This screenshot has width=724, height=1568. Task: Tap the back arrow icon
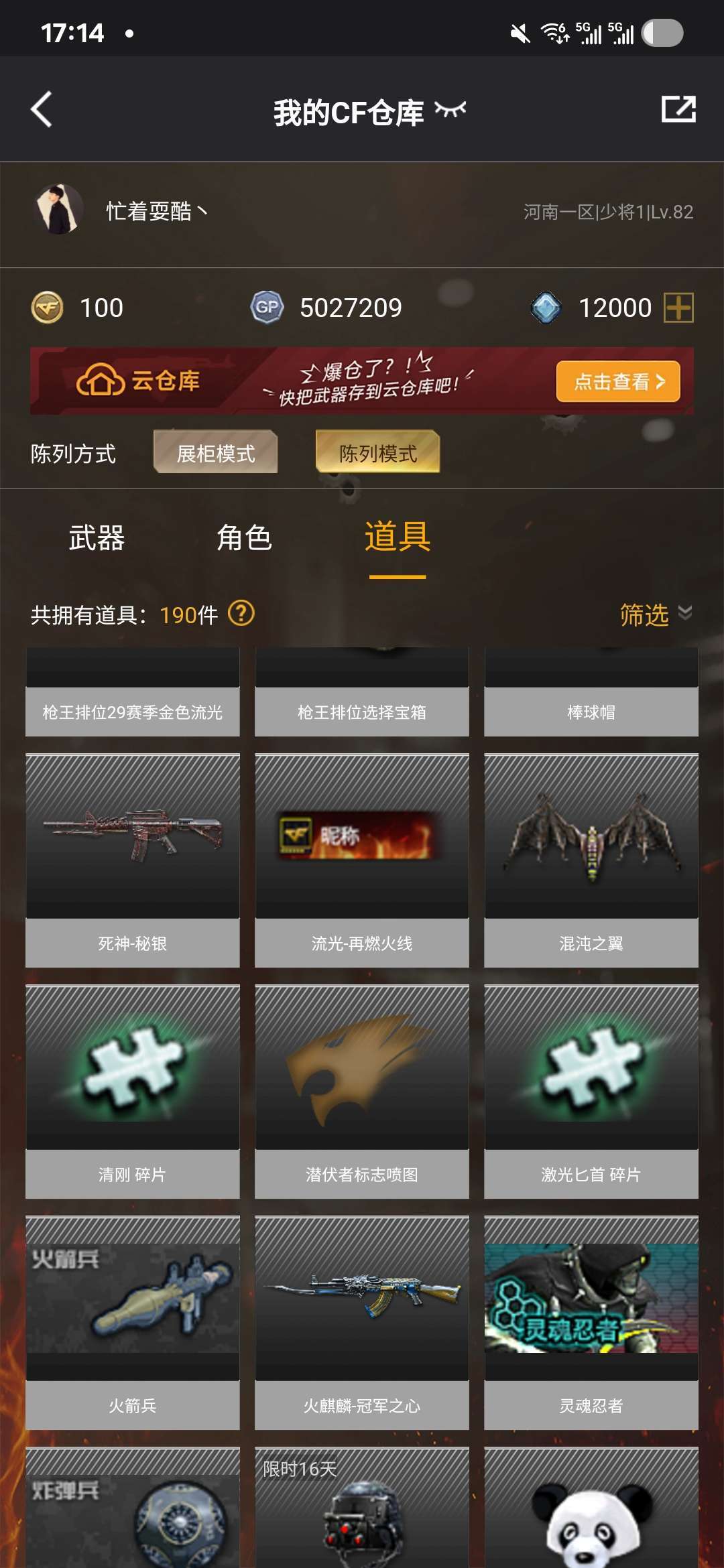42,109
